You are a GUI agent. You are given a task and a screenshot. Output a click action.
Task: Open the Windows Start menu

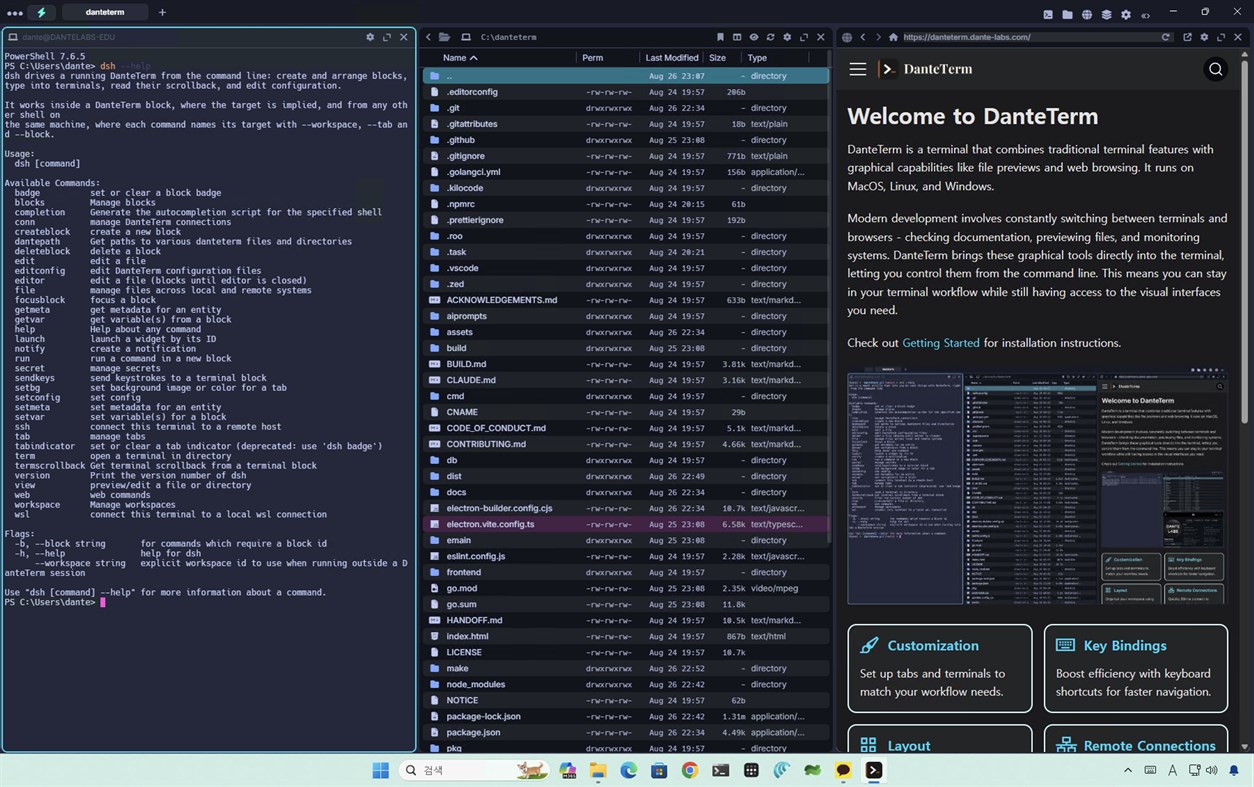pyautogui.click(x=380, y=770)
